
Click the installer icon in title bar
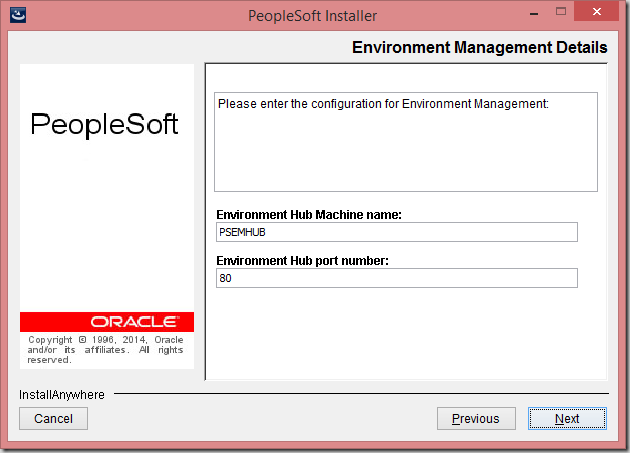tap(18, 15)
